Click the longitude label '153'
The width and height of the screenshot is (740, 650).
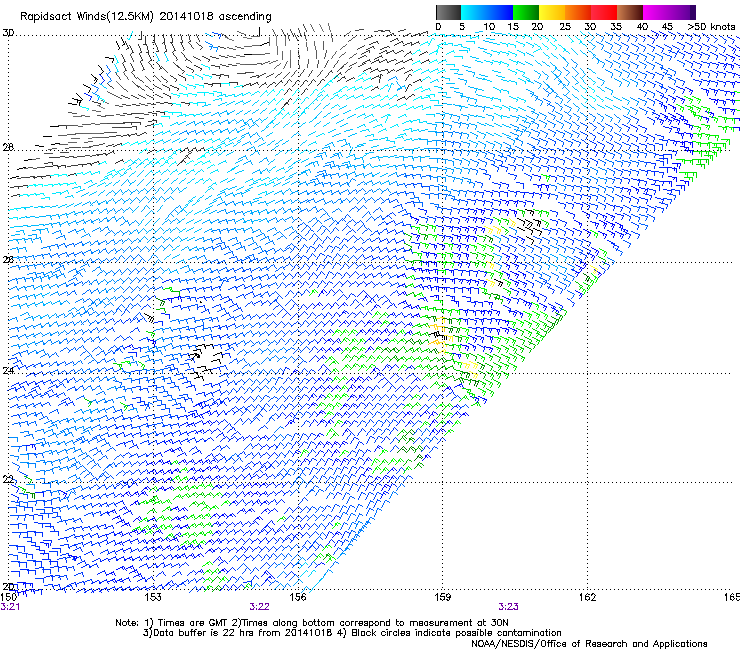[153, 597]
